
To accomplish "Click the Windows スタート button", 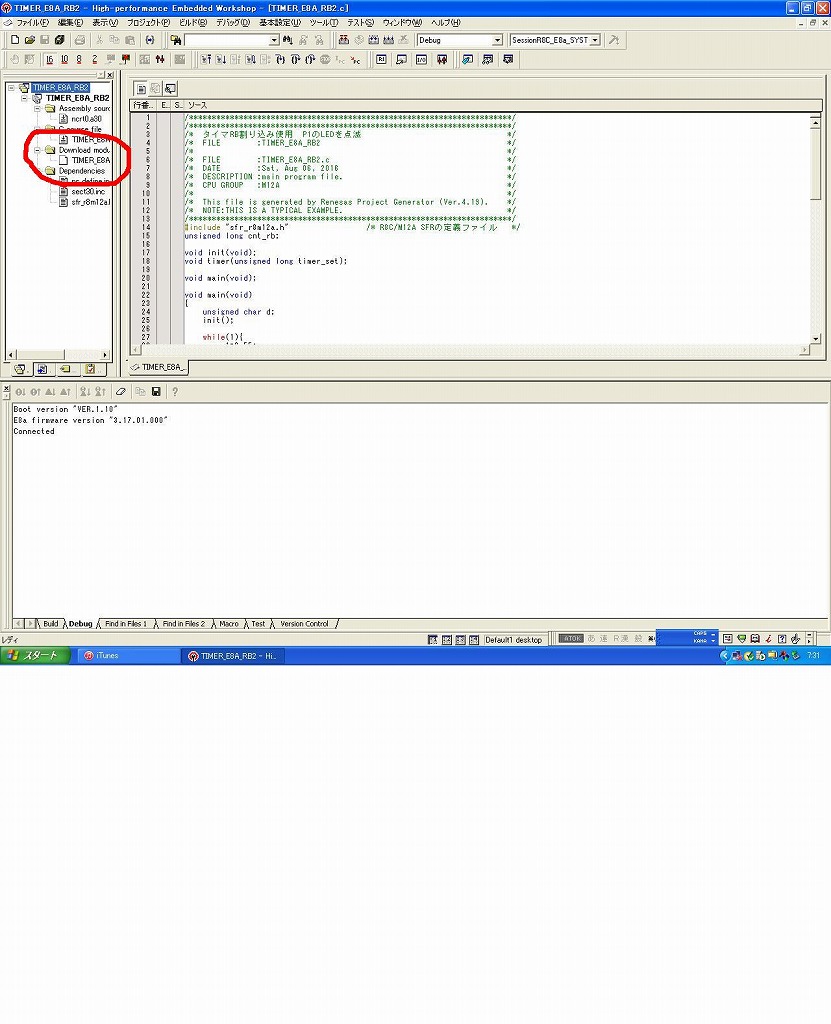I will [36, 656].
